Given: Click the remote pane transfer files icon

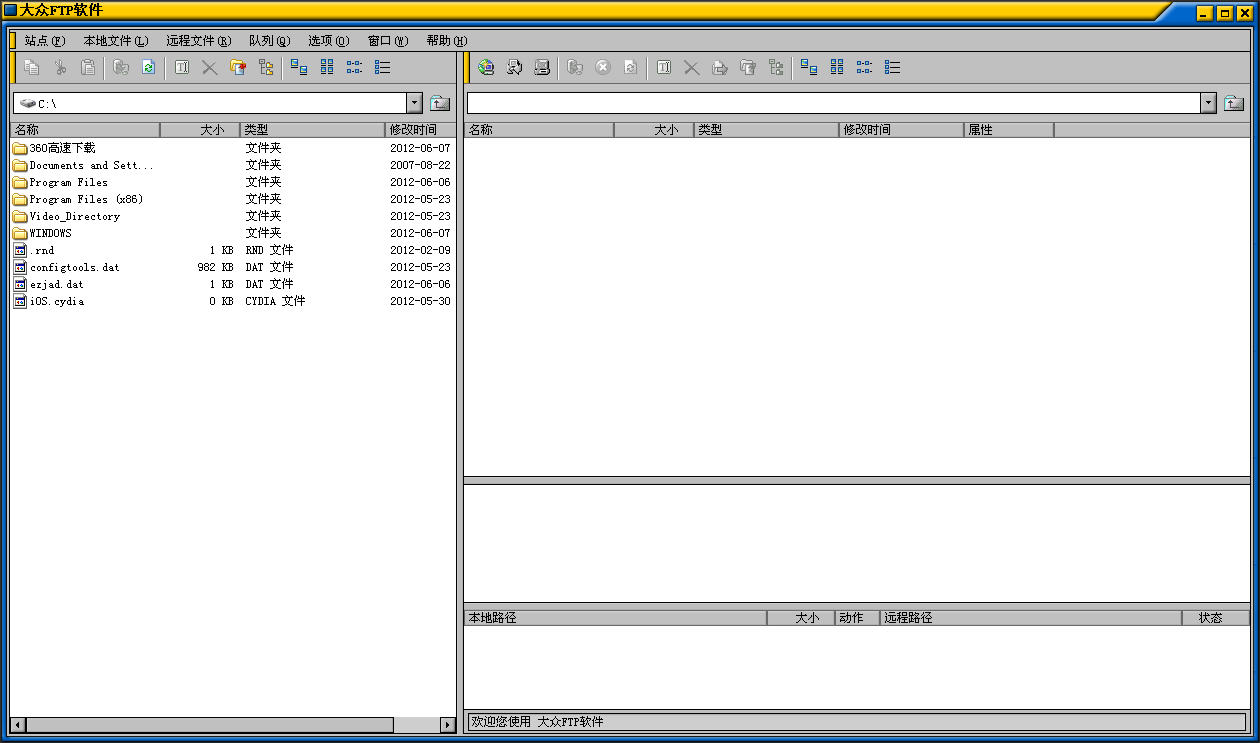Looking at the screenshot, I should click(x=575, y=67).
